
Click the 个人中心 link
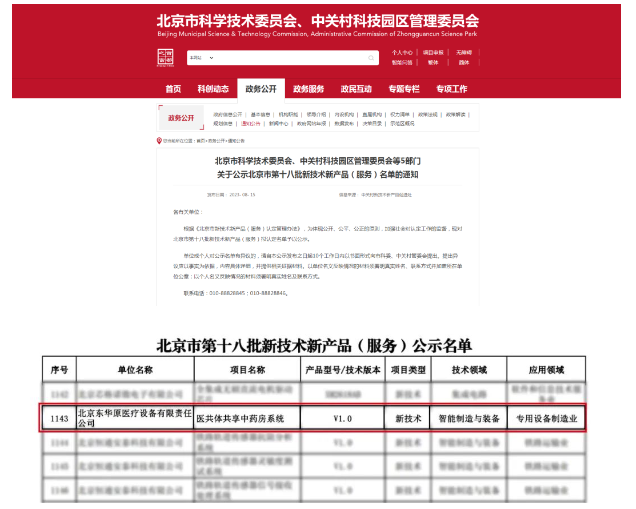coord(401,52)
